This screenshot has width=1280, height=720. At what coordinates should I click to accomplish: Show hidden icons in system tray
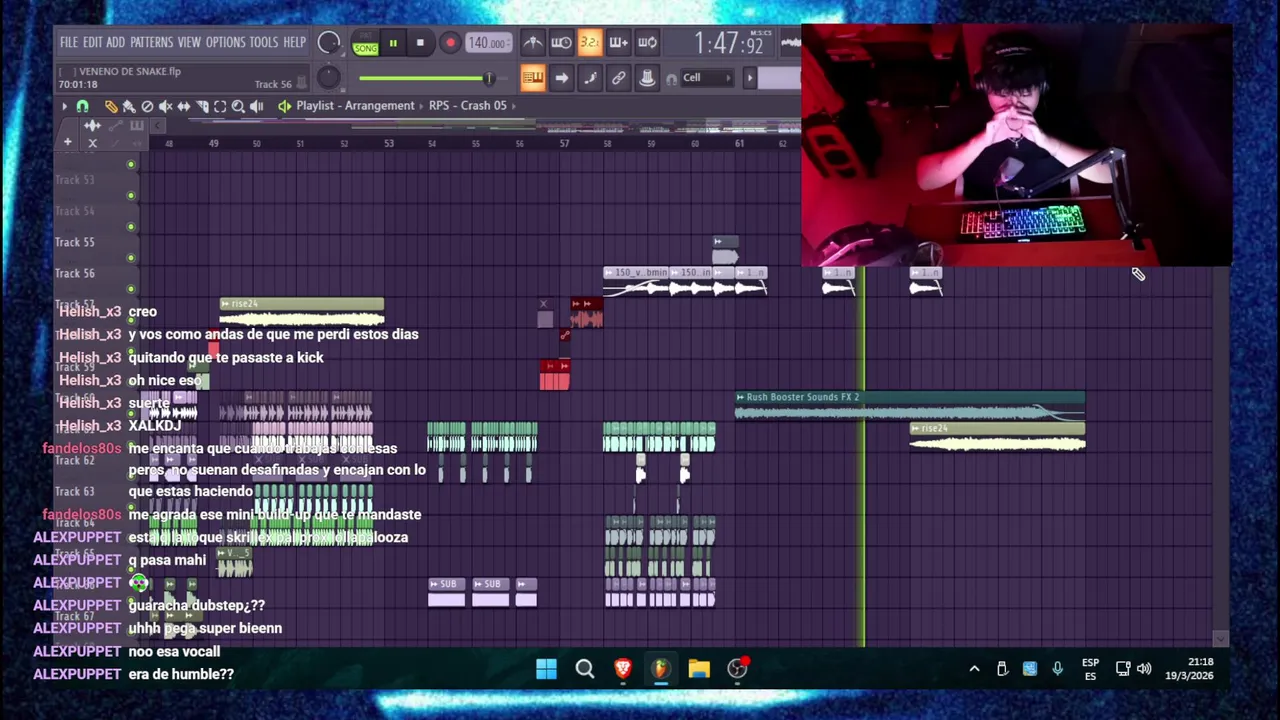(x=974, y=668)
